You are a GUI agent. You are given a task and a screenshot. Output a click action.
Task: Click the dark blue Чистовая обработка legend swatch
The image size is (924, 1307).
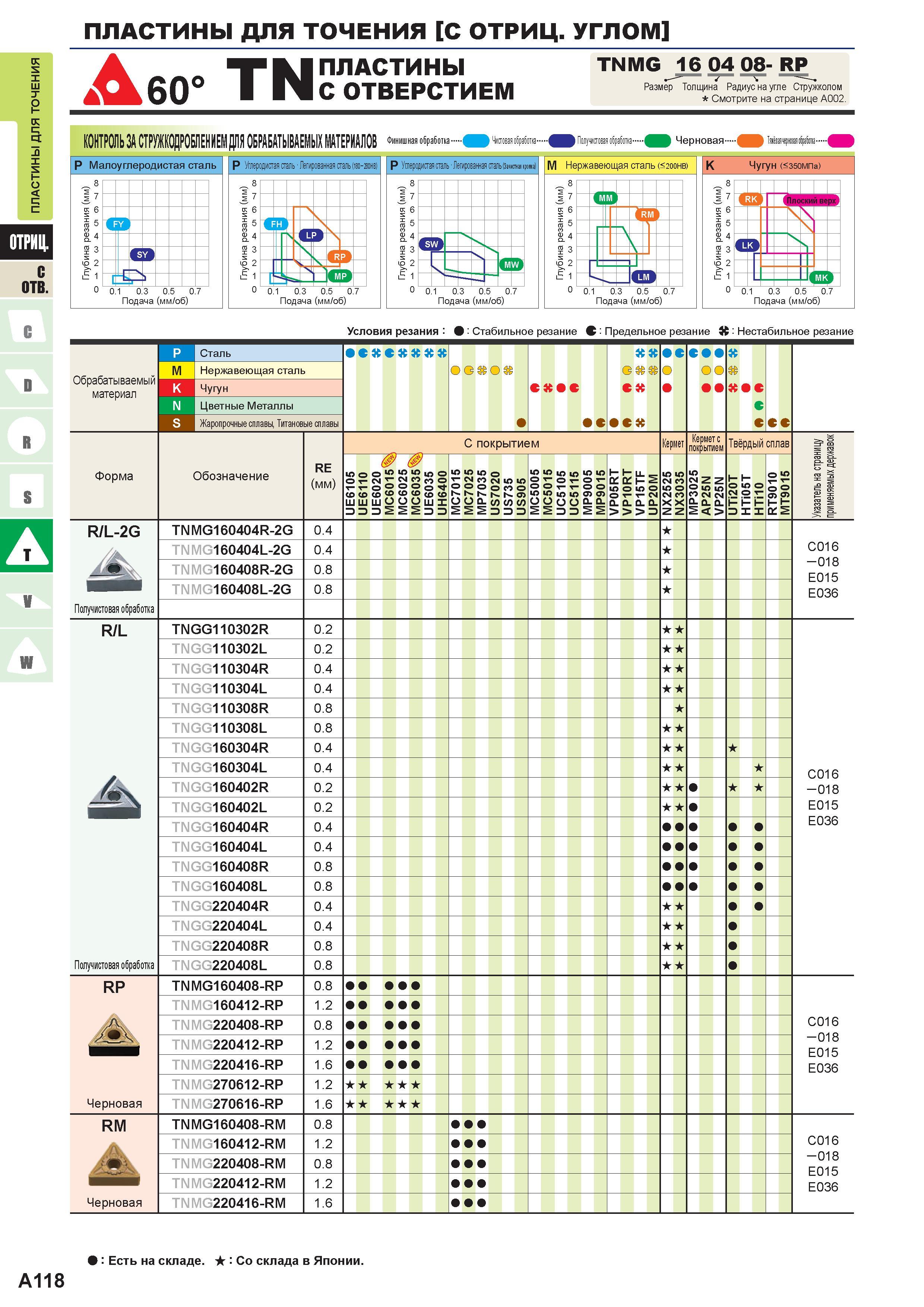pyautogui.click(x=562, y=140)
